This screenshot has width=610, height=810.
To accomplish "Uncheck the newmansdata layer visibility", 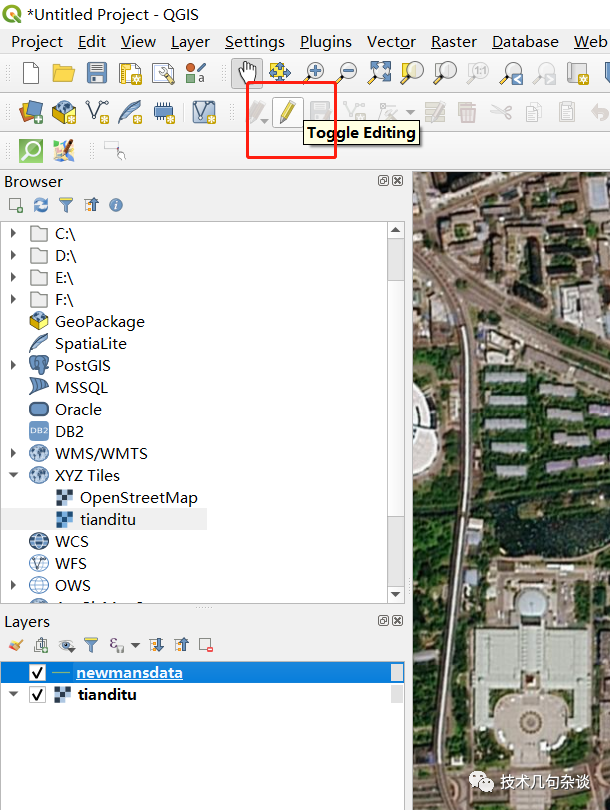I will tap(38, 673).
